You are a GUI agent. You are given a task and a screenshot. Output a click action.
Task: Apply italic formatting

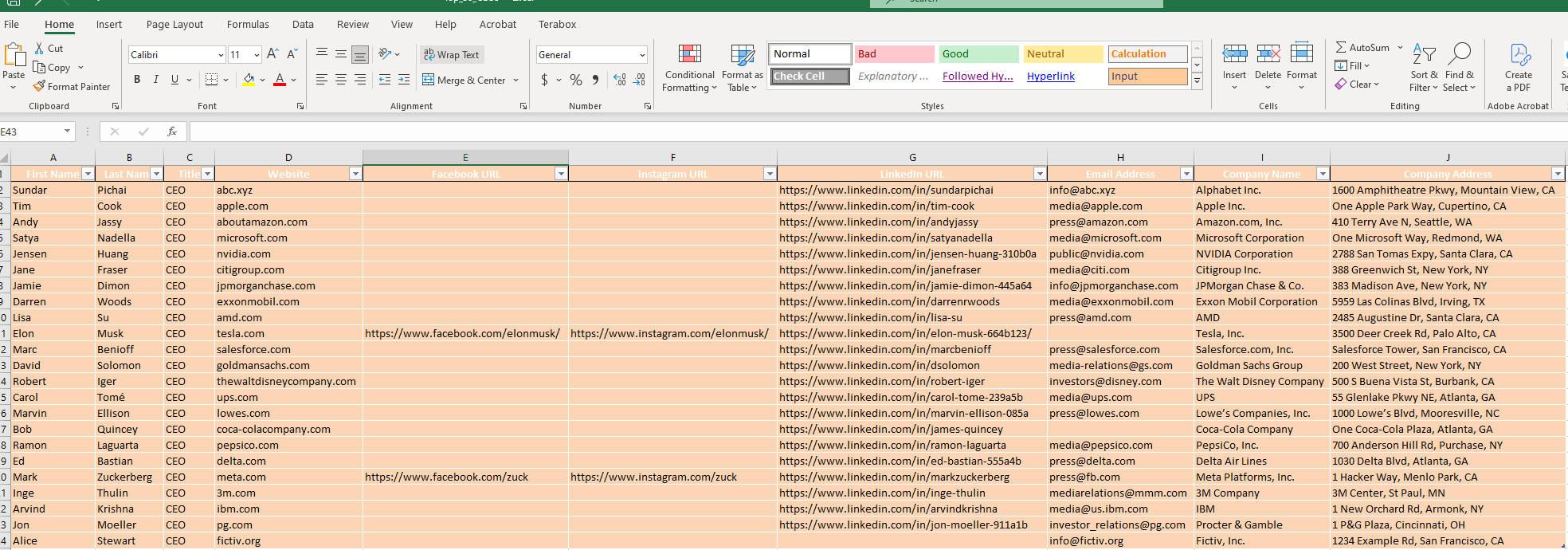coord(156,80)
